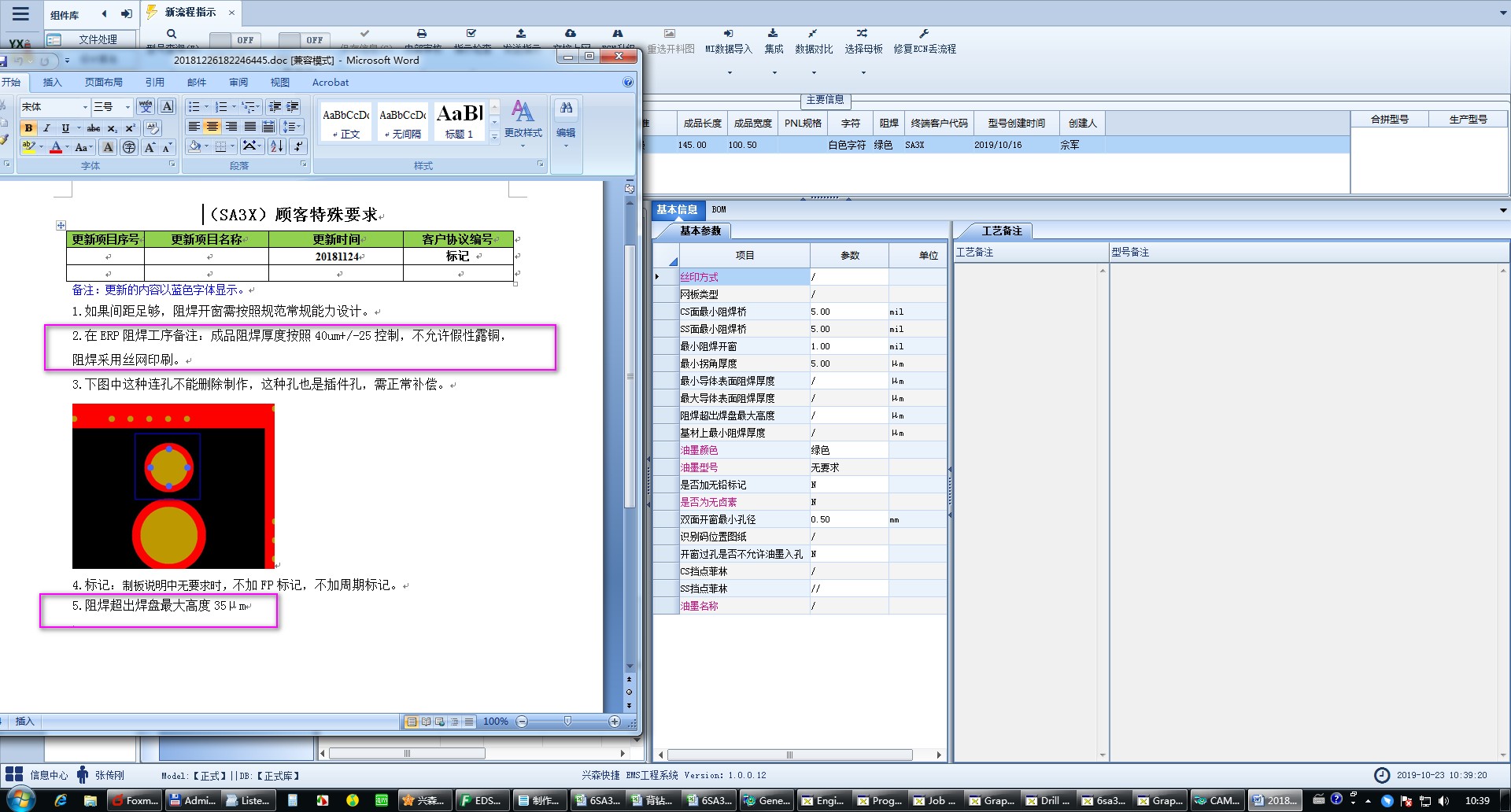The height and width of the screenshot is (812, 1511).
Task: Toggle bold formatting in Word
Action: [x=29, y=128]
